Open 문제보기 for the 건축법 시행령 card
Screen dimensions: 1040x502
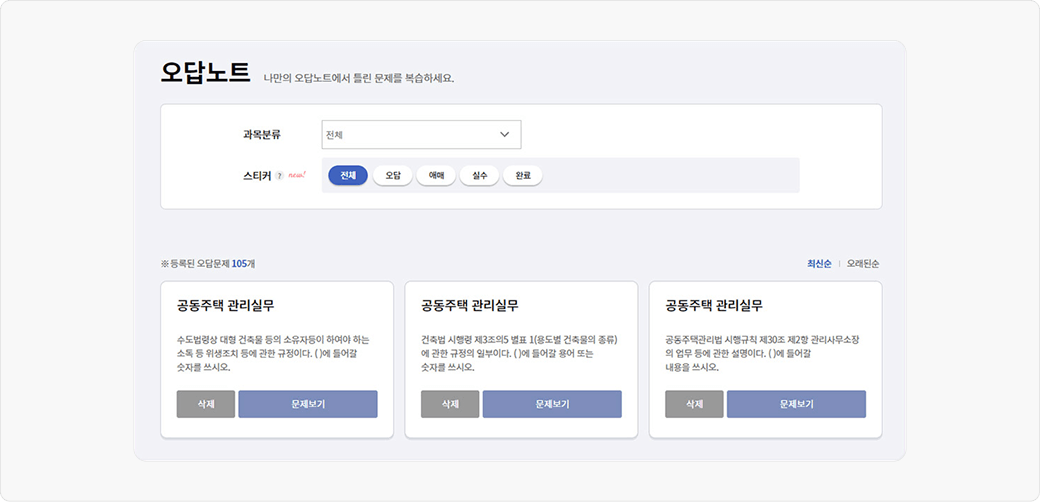[552, 404]
